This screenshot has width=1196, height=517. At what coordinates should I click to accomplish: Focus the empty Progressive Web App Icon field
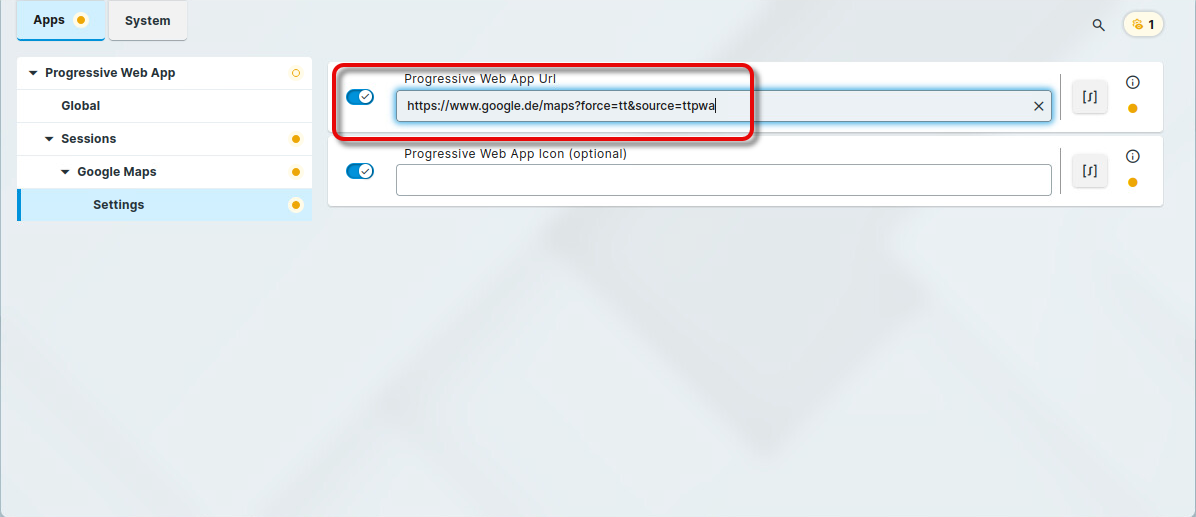723,180
